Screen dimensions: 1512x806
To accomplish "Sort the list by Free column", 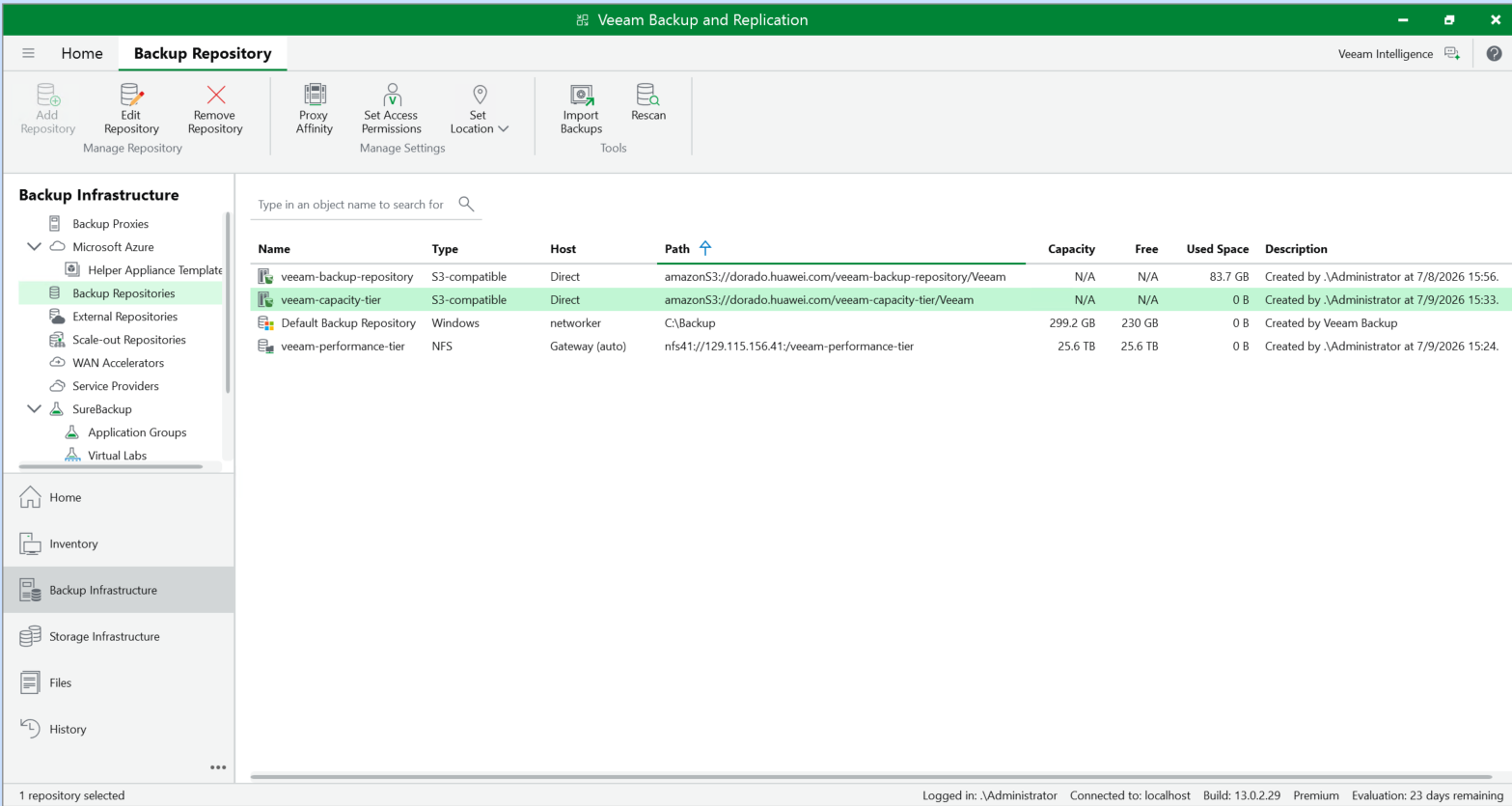I will pyautogui.click(x=1146, y=249).
